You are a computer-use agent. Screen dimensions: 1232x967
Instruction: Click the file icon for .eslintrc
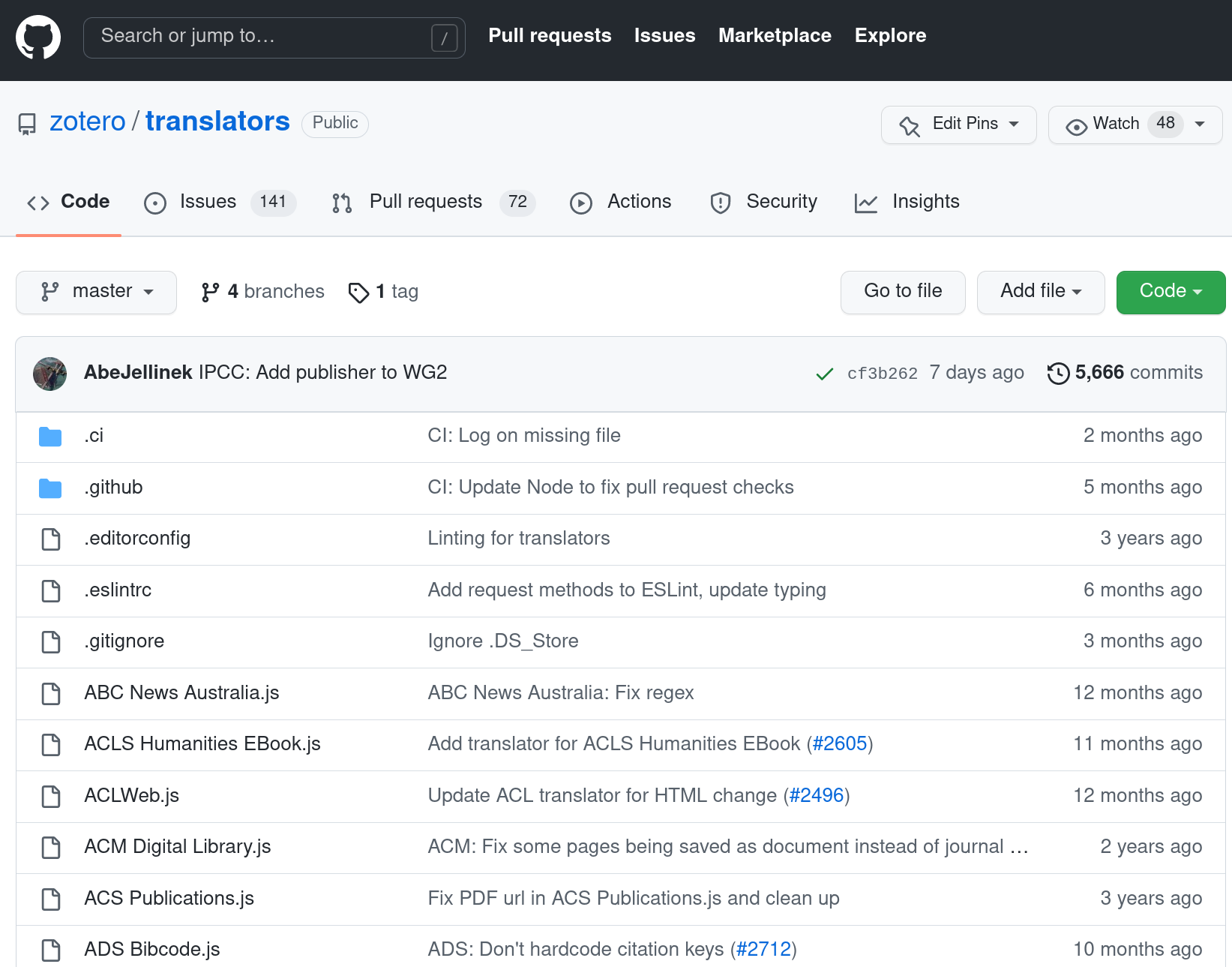point(51,591)
